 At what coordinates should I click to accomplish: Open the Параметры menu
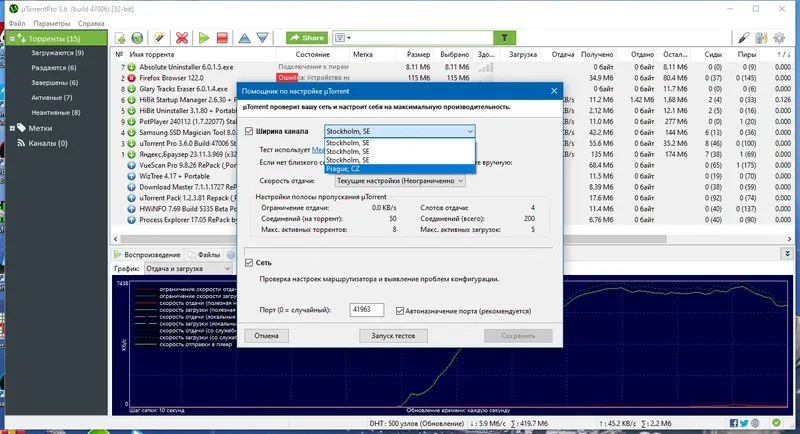click(x=52, y=23)
